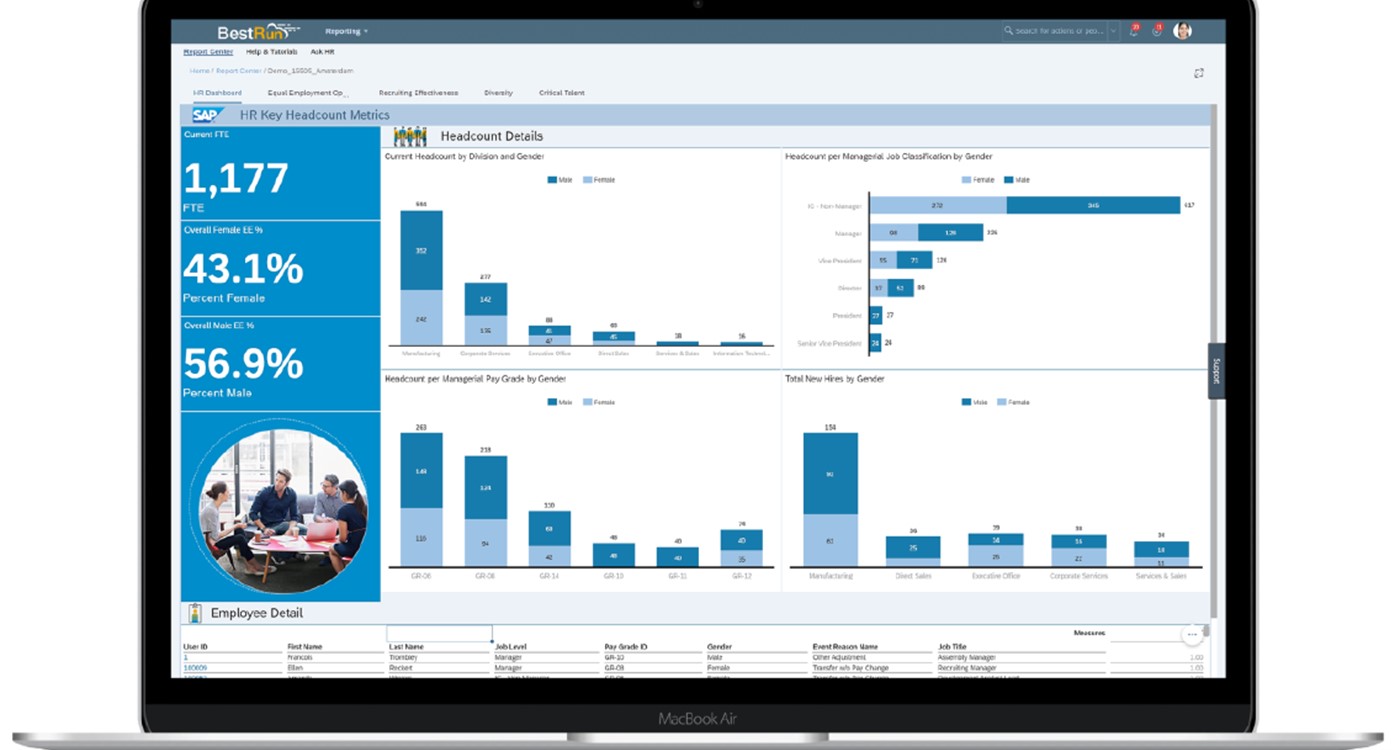Viewport: 1400px width, 750px height.
Task: Expand the Reporting module dropdown
Action: click(346, 31)
